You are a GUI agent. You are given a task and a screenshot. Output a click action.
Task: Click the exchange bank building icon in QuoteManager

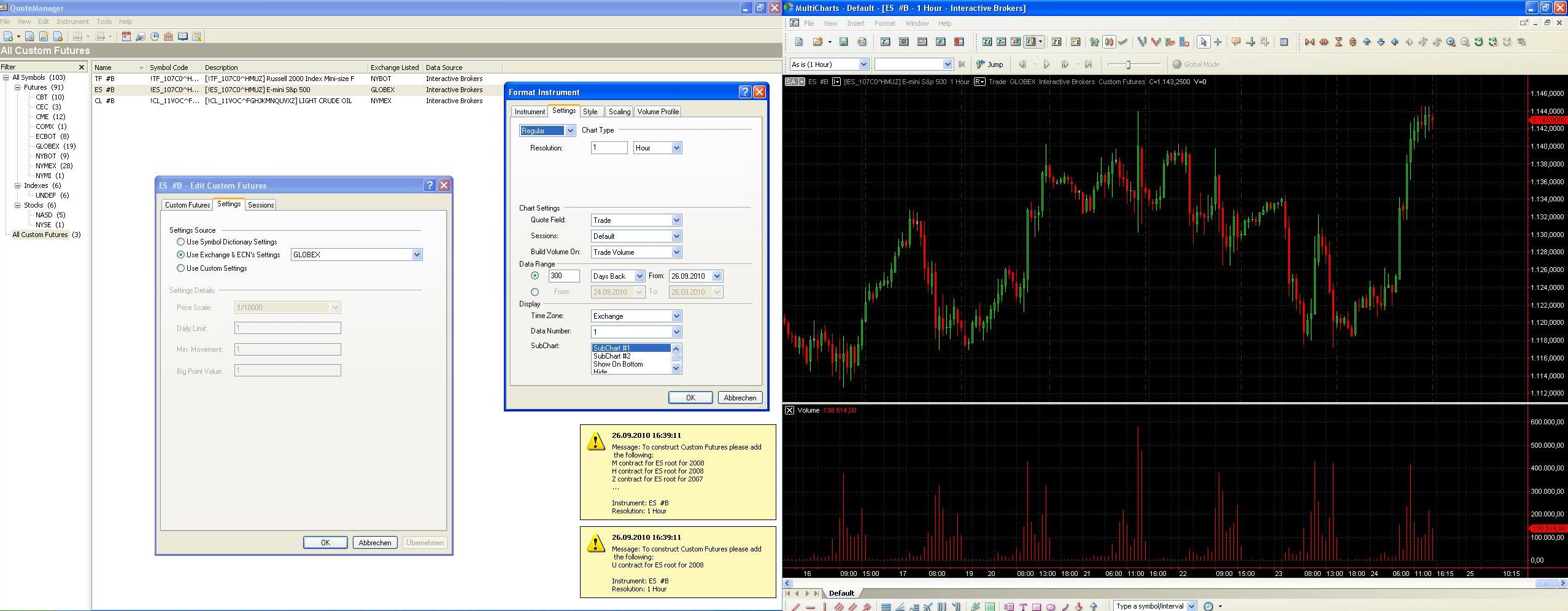point(169,37)
